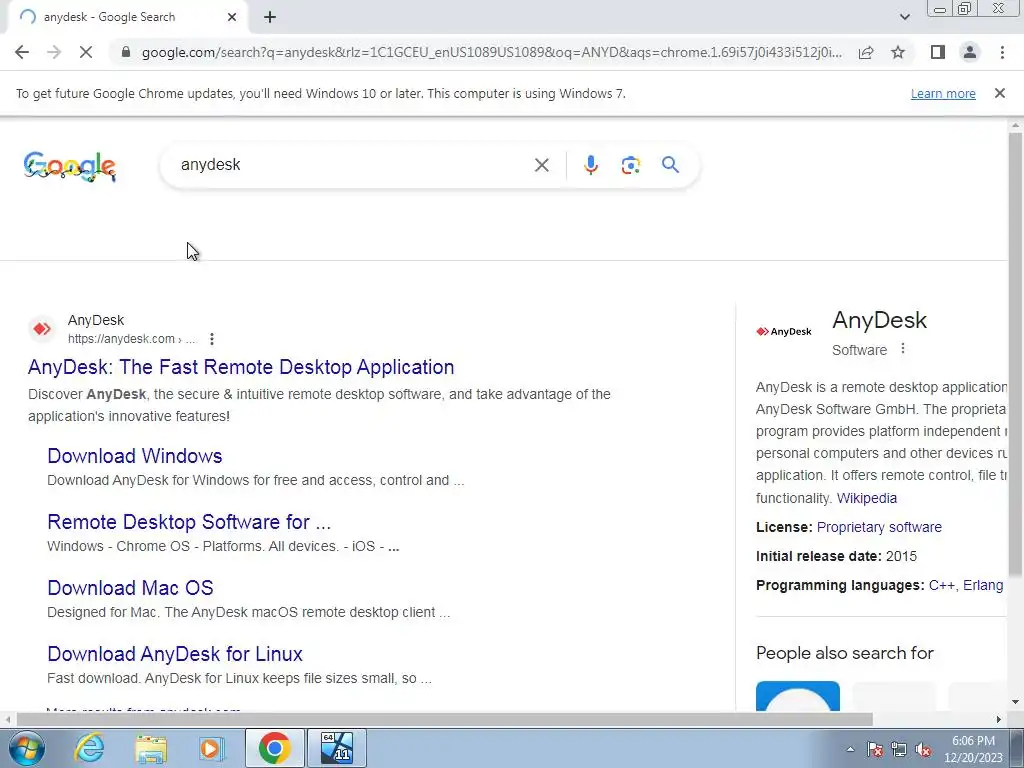Viewport: 1024px width, 768px height.
Task: Click the vertical scrollbar down arrow
Action: point(1015,702)
